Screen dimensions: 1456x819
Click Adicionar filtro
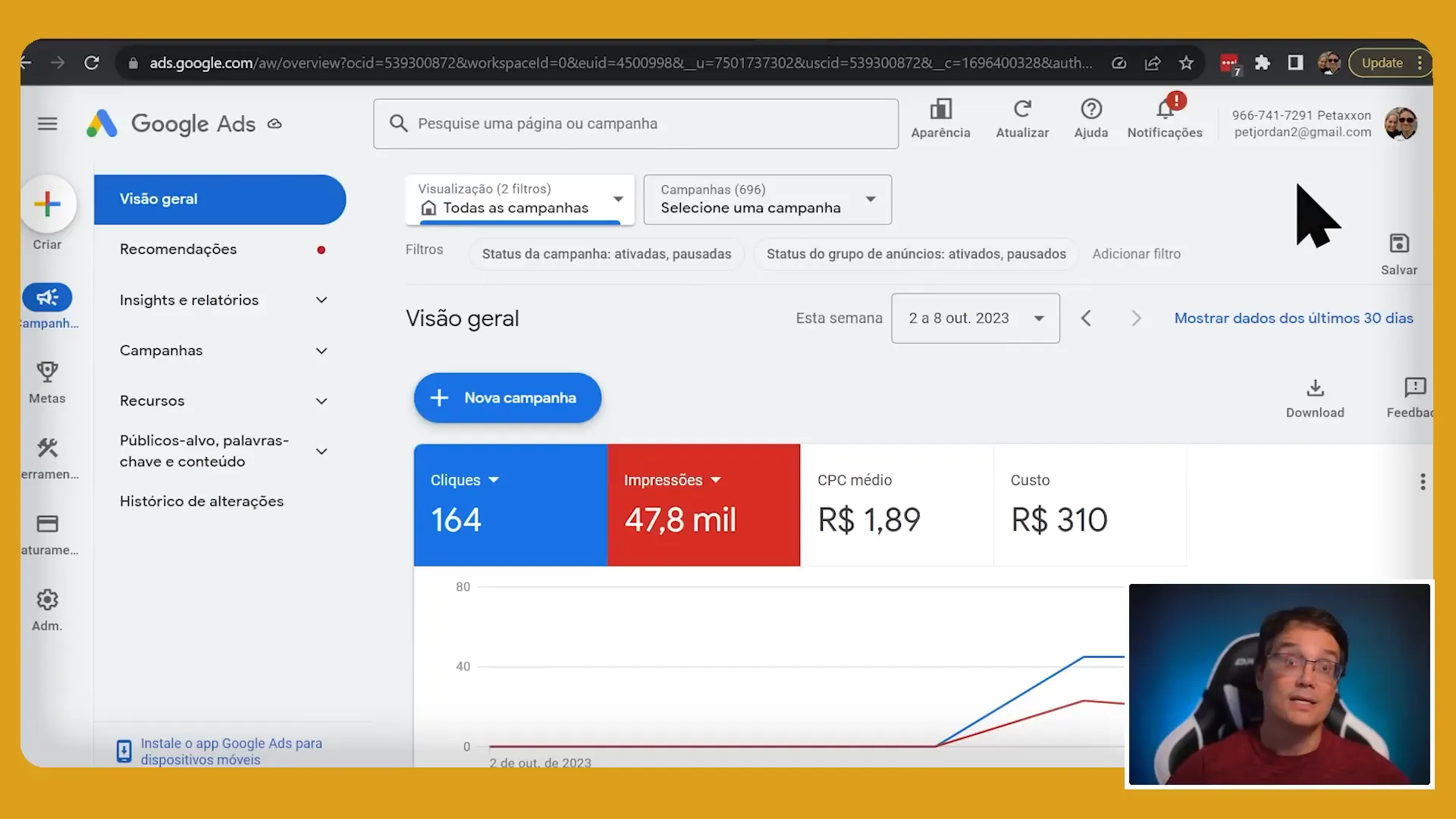(x=1136, y=254)
